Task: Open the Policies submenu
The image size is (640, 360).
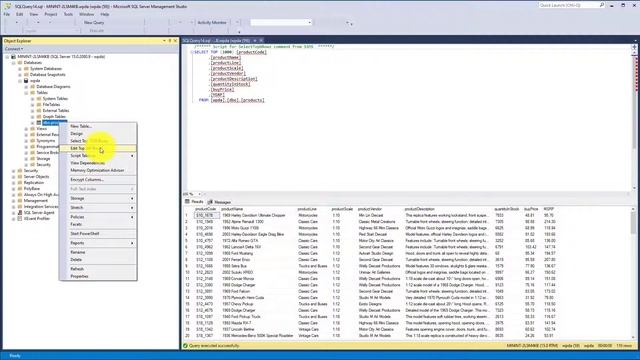Action: pyautogui.click(x=98, y=217)
